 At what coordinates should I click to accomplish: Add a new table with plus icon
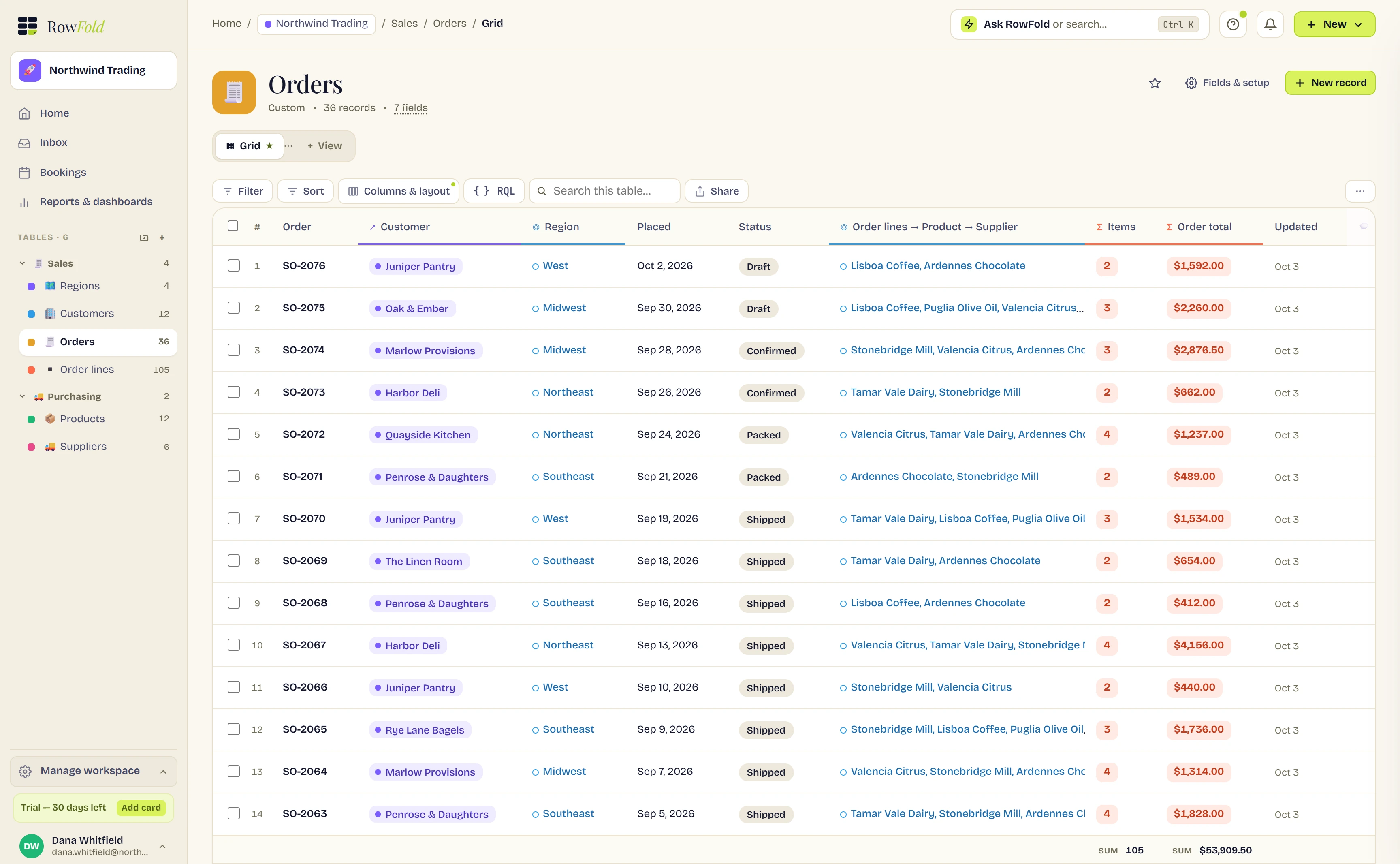tap(162, 238)
